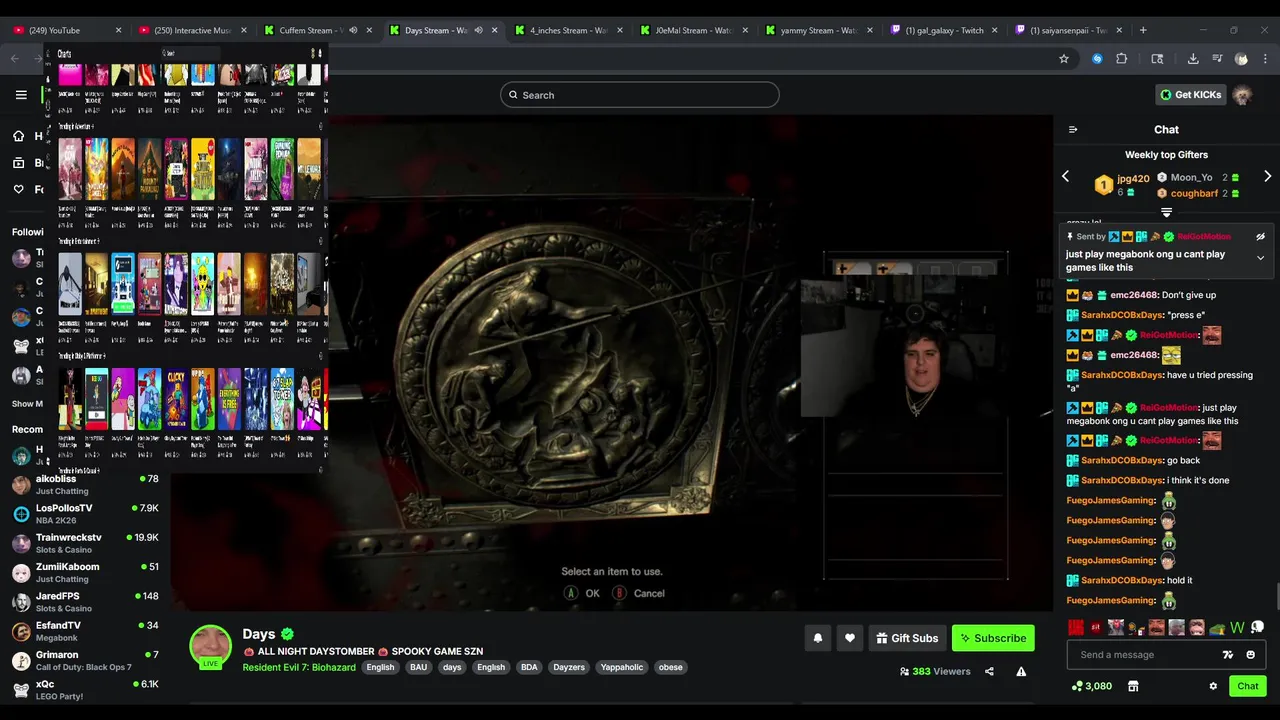
Task: Open xQc recommended channel
Action: coord(85,689)
